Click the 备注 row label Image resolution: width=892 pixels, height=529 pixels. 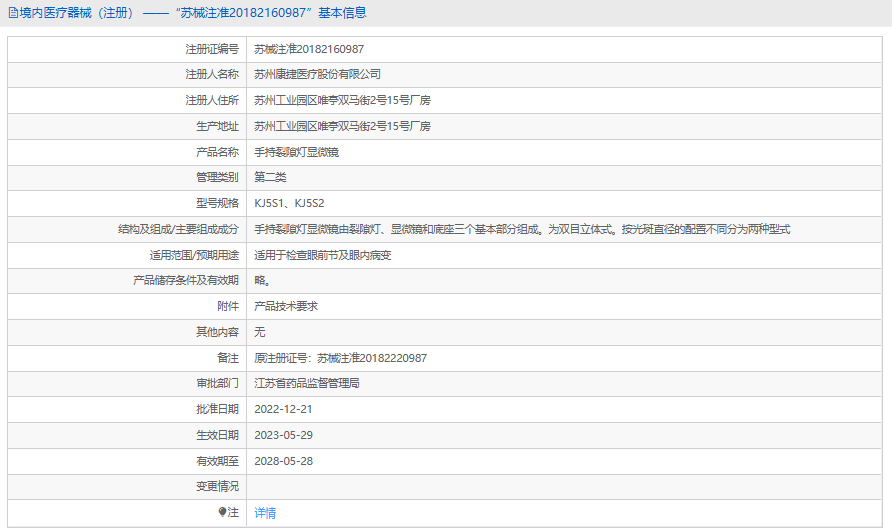point(228,358)
